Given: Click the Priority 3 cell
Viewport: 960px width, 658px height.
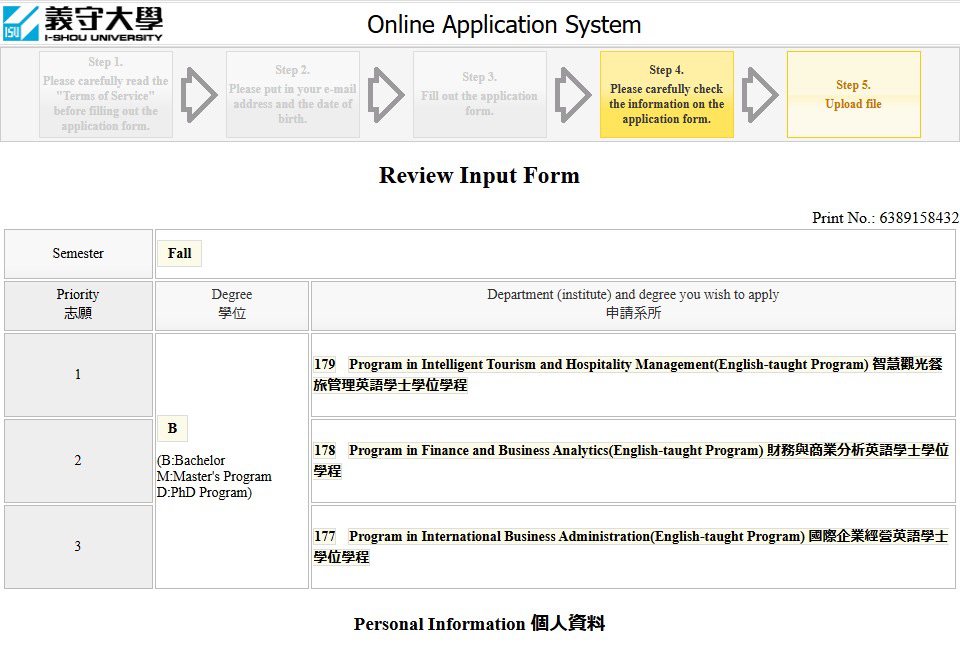Looking at the screenshot, I should coord(78,547).
